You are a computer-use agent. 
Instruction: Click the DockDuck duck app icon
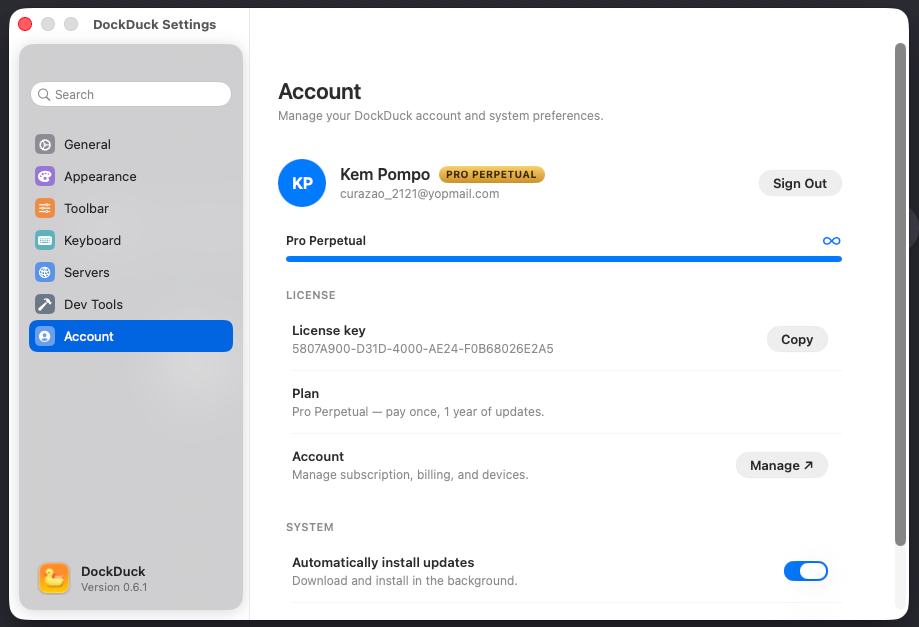pos(54,578)
